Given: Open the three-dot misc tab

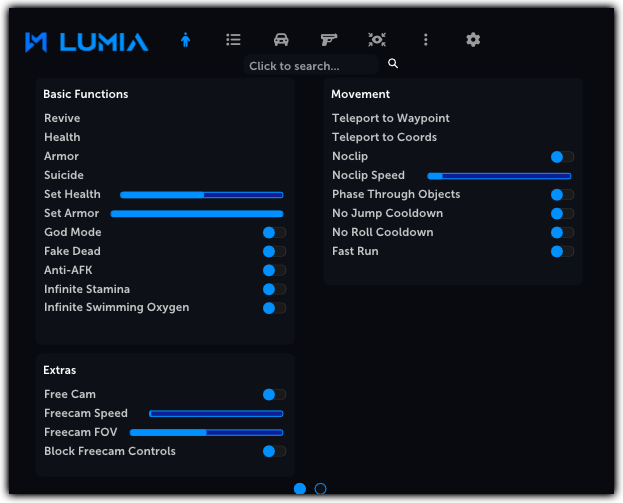Looking at the screenshot, I should [425, 40].
